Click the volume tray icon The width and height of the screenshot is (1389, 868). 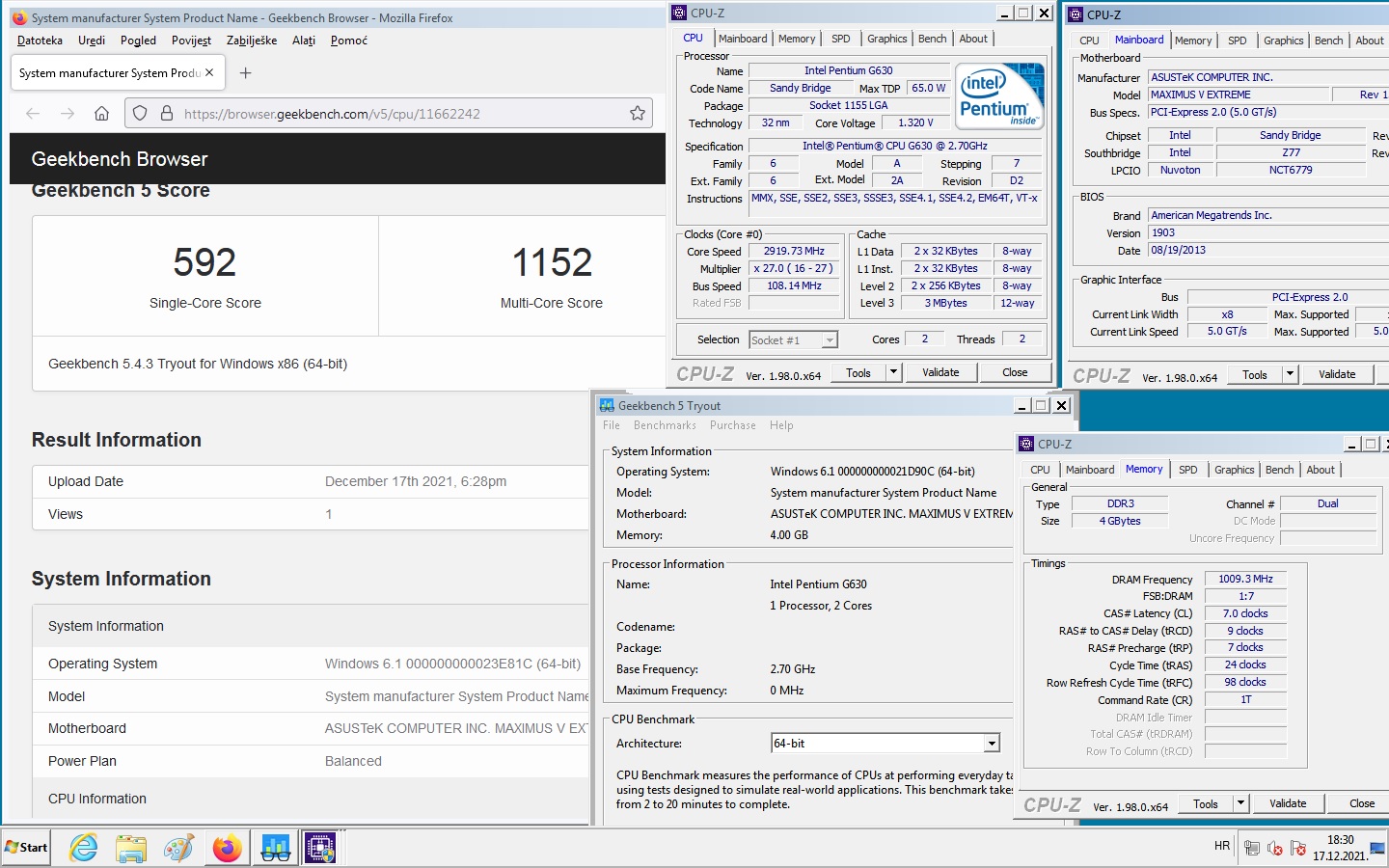pos(1275,848)
